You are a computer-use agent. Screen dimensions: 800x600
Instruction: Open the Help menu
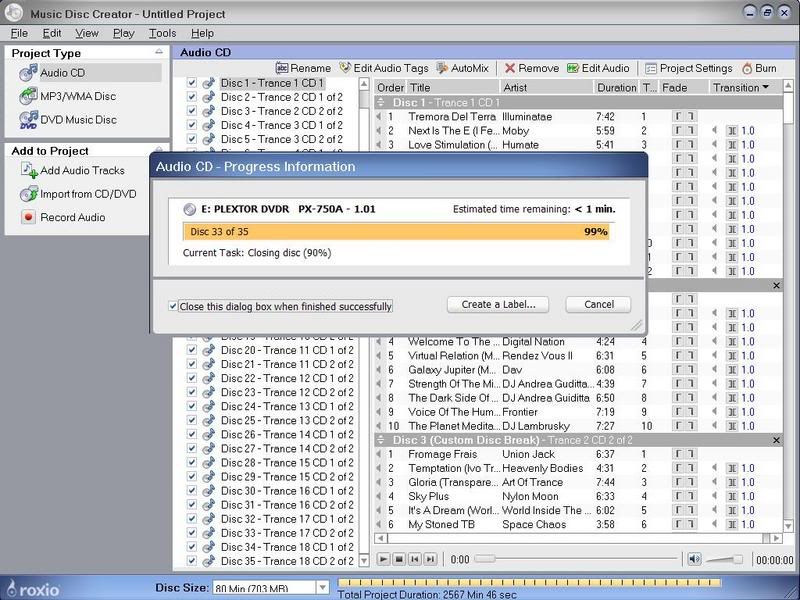(202, 33)
